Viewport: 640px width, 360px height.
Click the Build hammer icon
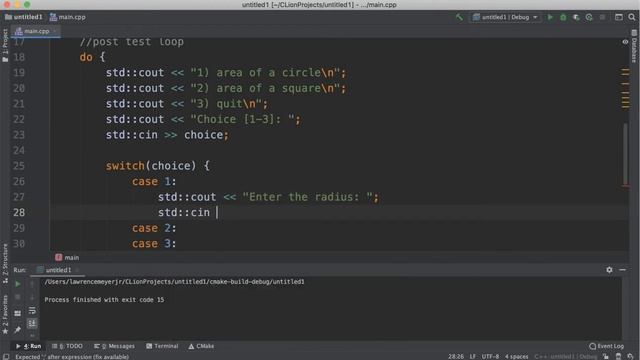(x=459, y=17)
